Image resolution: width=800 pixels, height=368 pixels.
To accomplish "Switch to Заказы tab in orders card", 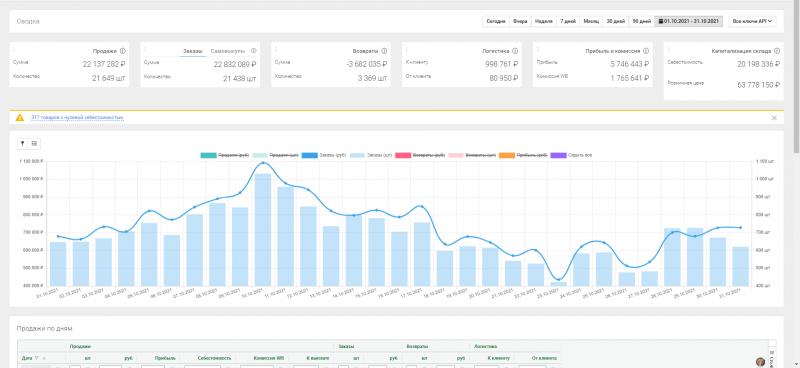I will tap(193, 51).
